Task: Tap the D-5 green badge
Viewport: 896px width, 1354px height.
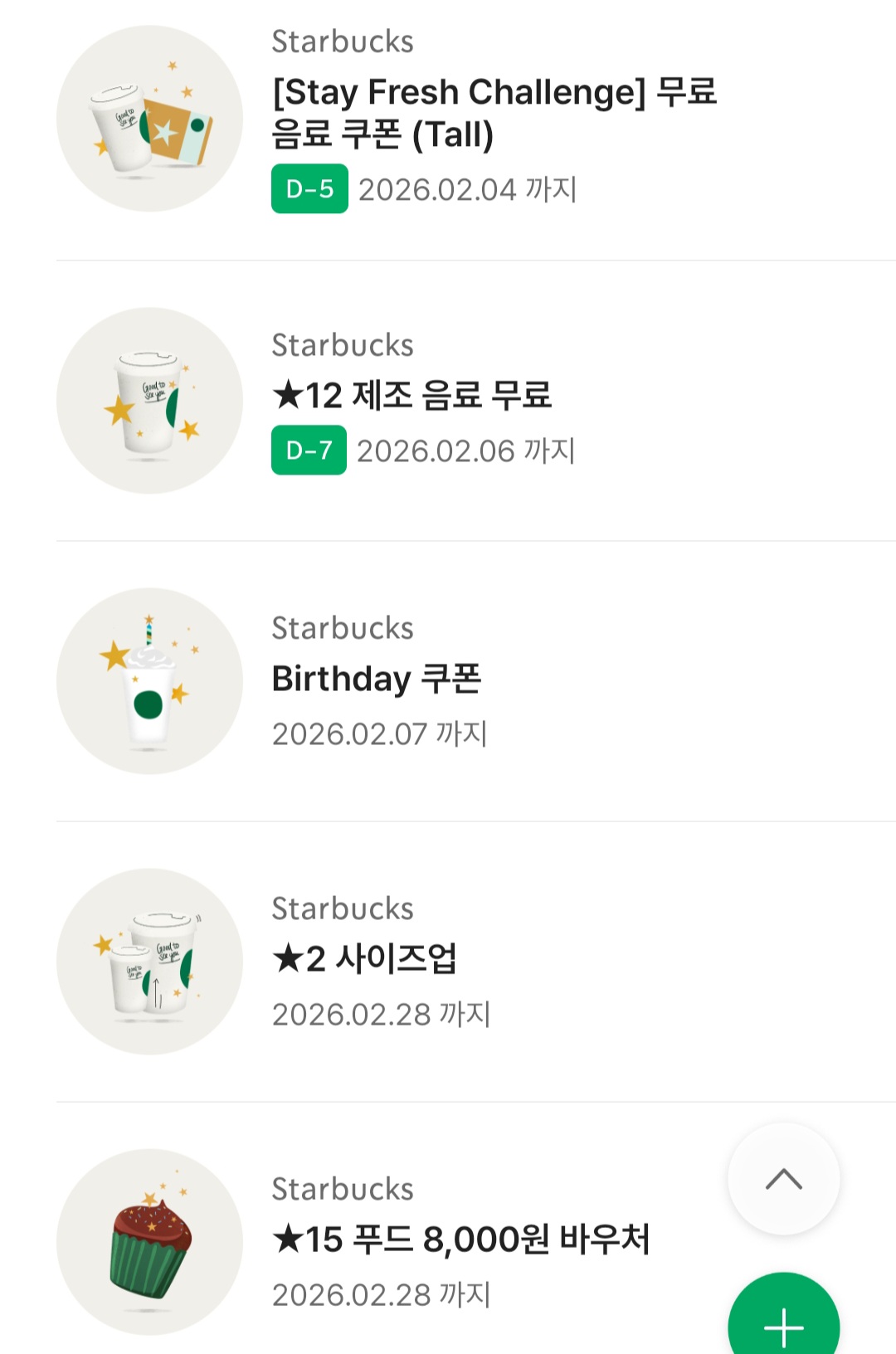Action: pyautogui.click(x=309, y=189)
